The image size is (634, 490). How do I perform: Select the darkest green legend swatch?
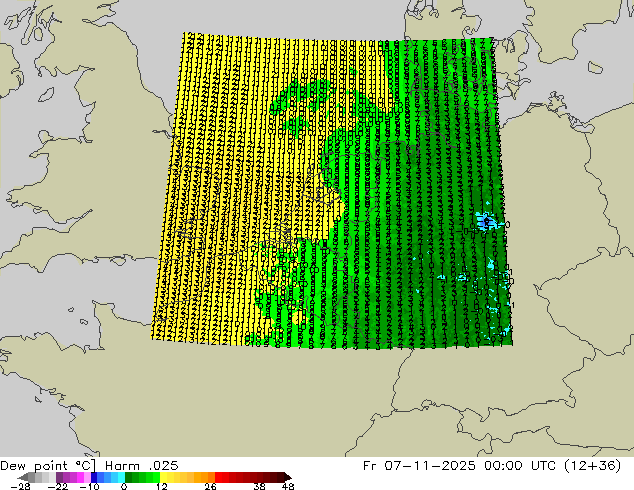point(128,477)
